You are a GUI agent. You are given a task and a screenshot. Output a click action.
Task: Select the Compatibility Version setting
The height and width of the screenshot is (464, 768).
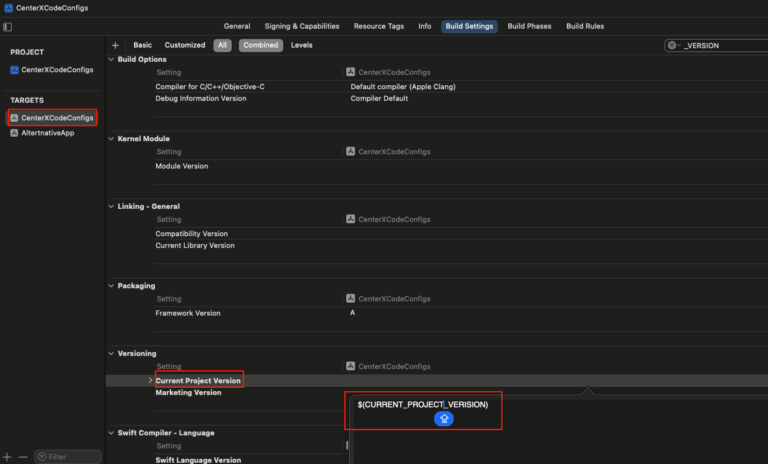click(x=192, y=234)
